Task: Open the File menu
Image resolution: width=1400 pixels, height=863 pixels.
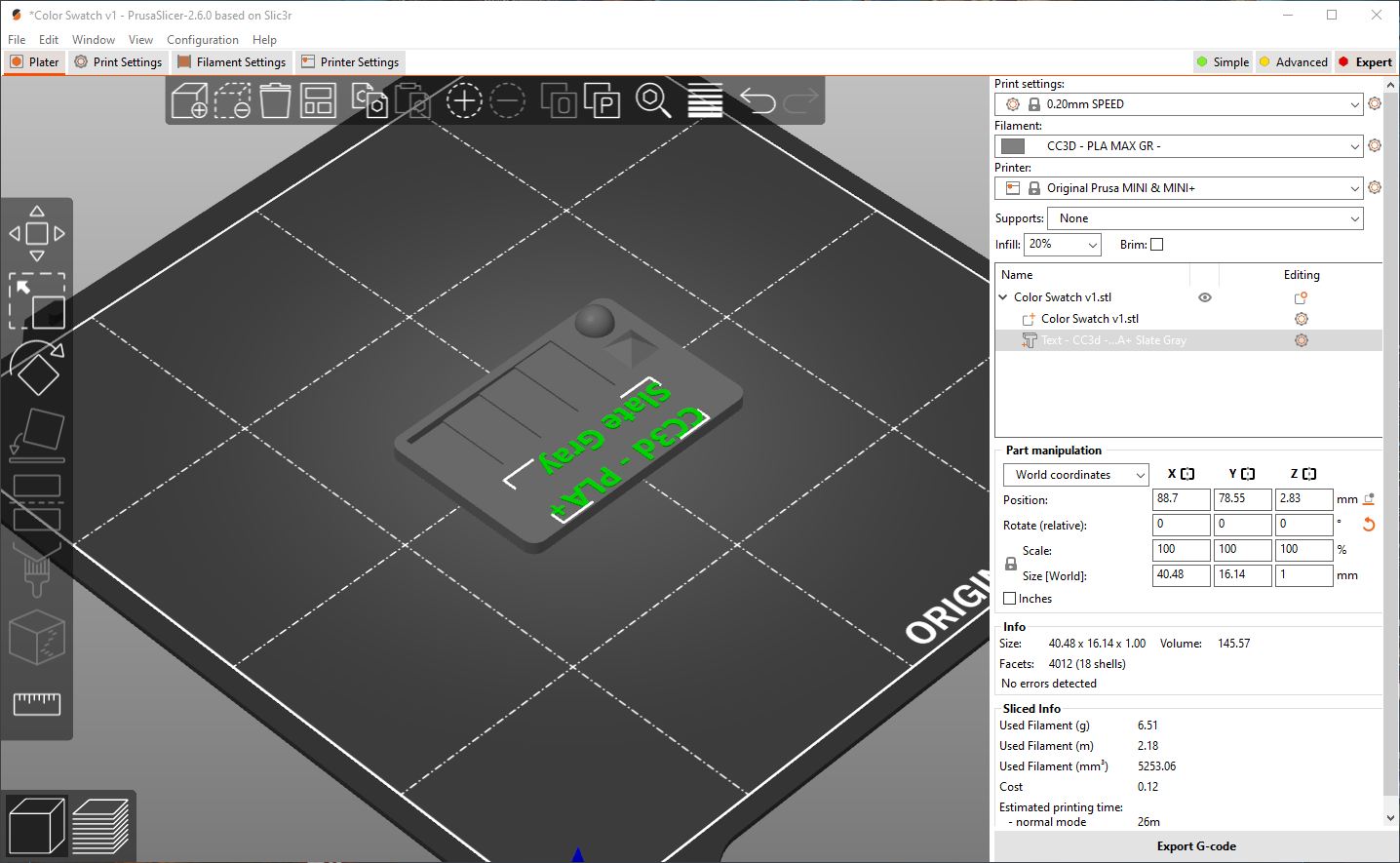Action: (x=17, y=40)
